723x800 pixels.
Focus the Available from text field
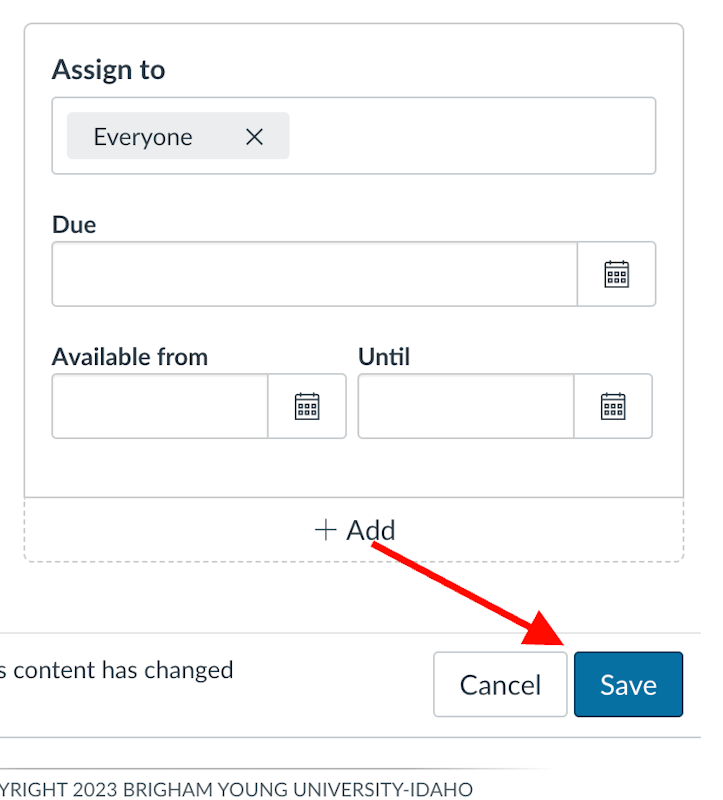tap(160, 406)
